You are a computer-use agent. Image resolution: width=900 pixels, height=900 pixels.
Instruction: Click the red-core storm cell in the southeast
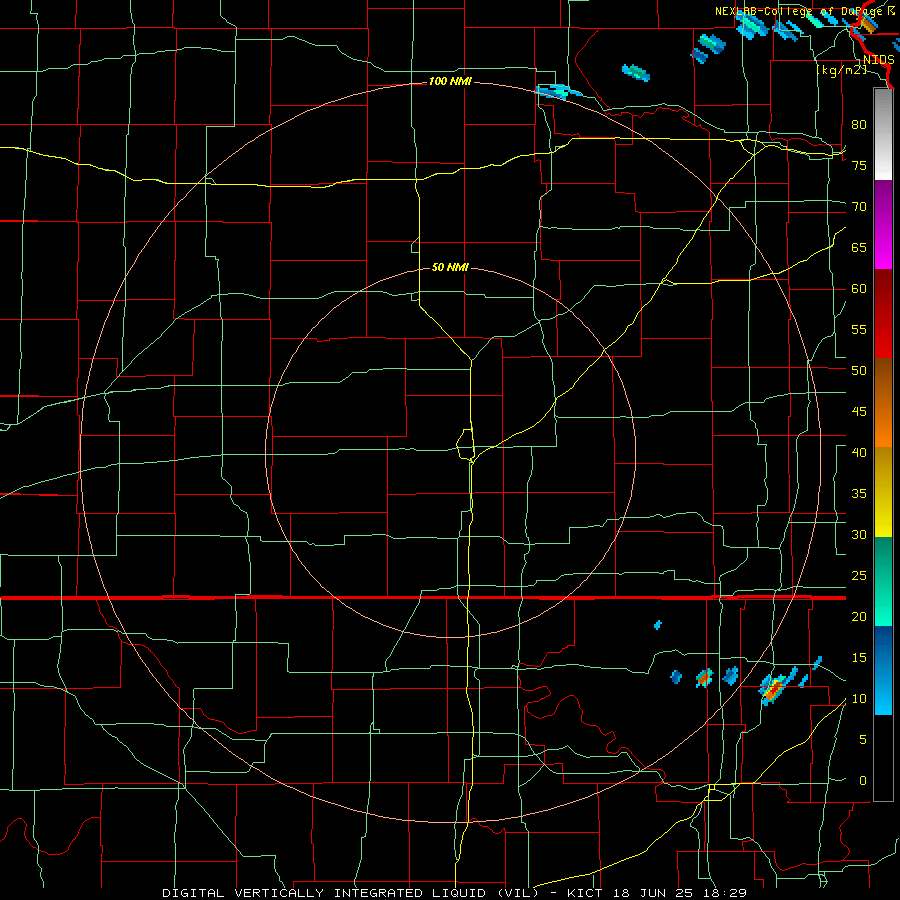[x=774, y=688]
